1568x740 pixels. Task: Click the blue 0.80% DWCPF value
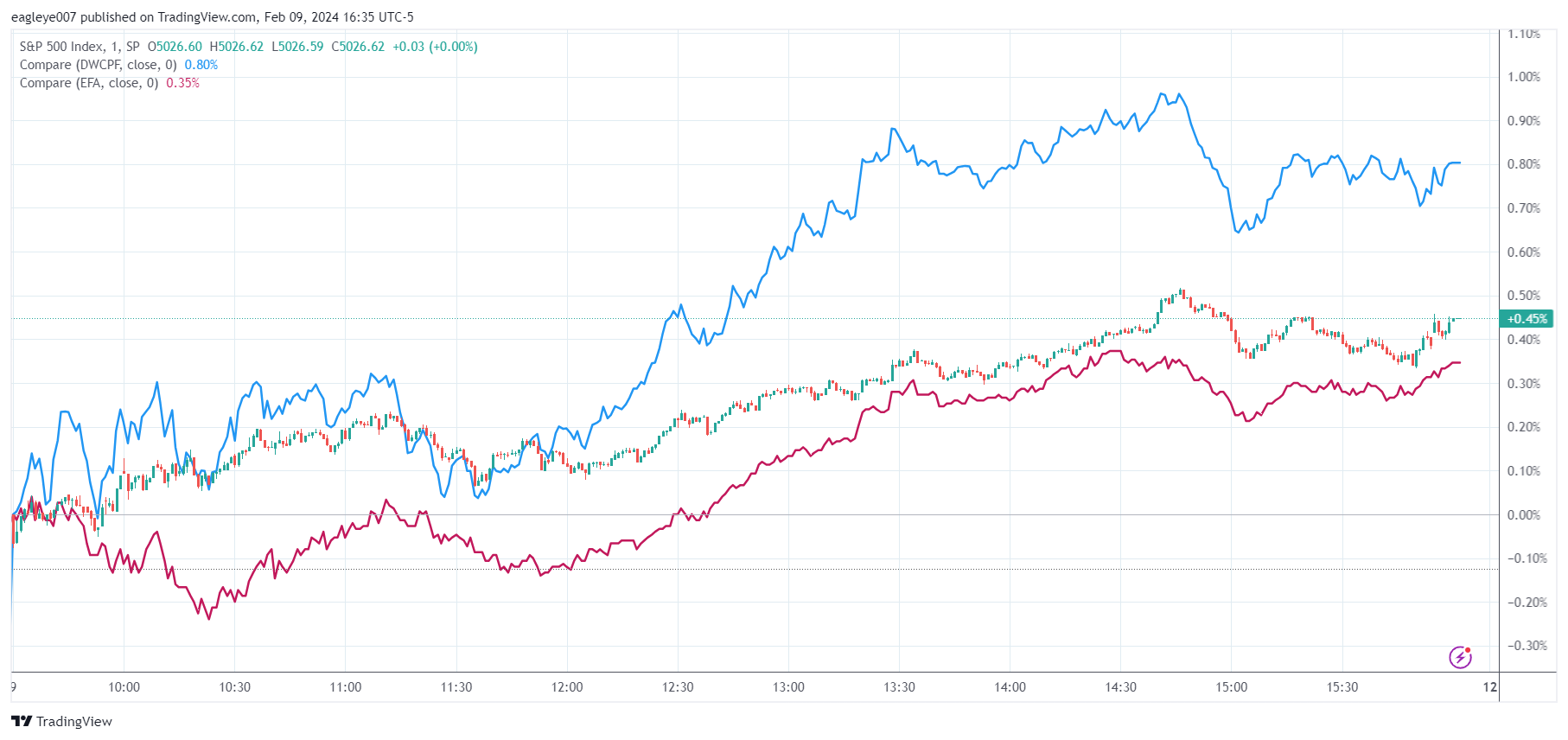coord(201,65)
